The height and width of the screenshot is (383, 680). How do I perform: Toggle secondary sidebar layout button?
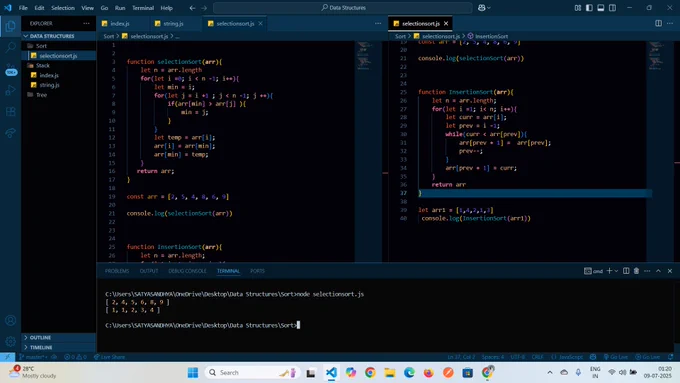click(x=612, y=8)
